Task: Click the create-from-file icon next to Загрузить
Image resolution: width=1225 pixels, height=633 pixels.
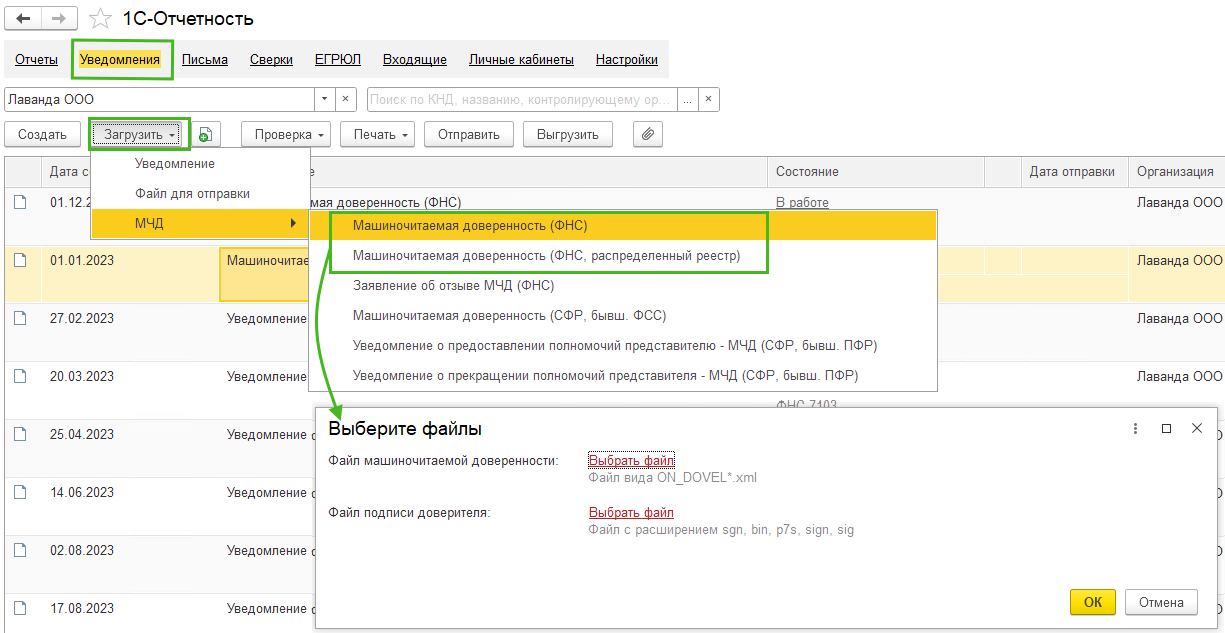Action: point(206,135)
